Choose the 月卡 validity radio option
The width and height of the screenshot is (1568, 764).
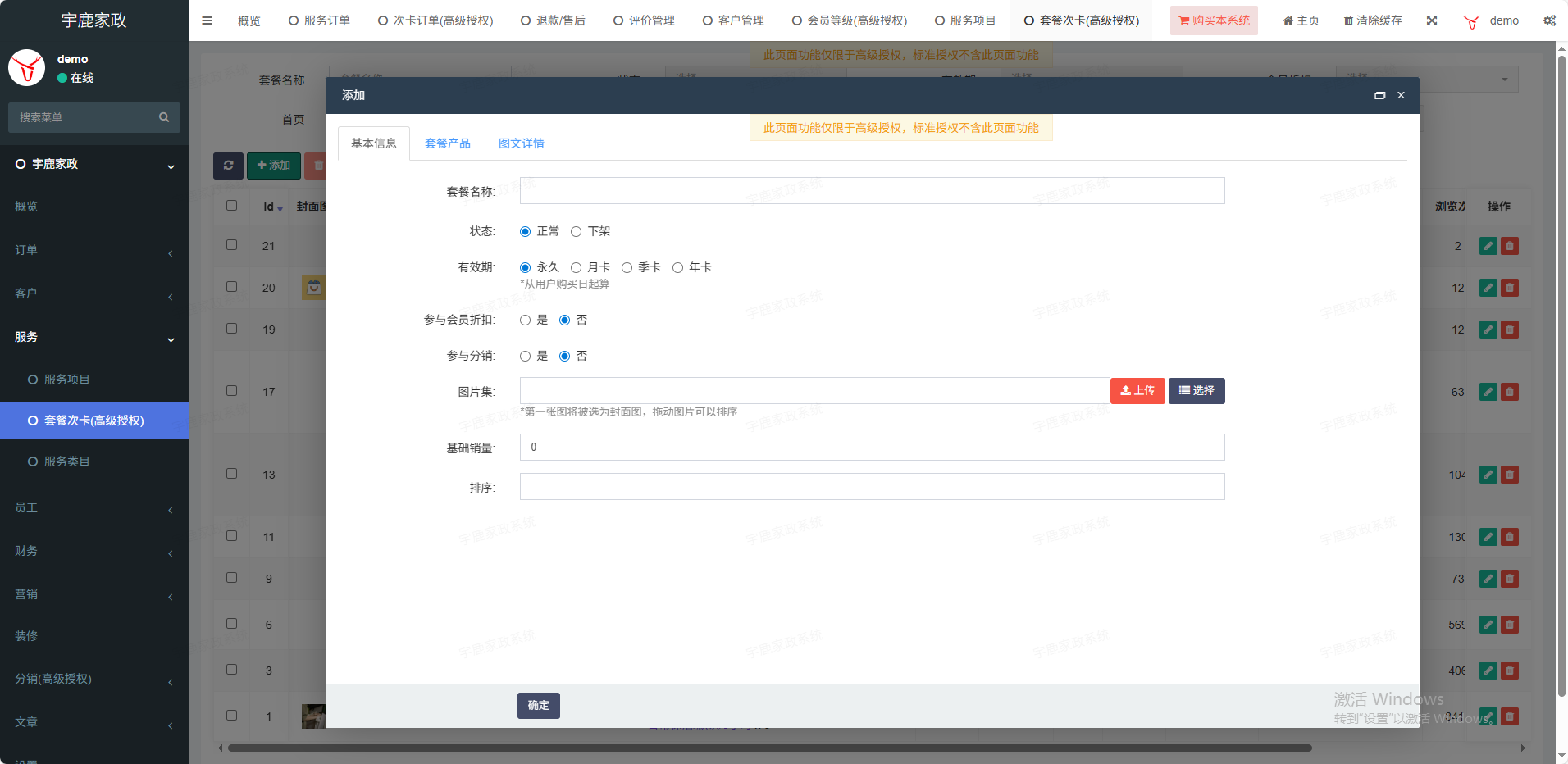pyautogui.click(x=576, y=268)
